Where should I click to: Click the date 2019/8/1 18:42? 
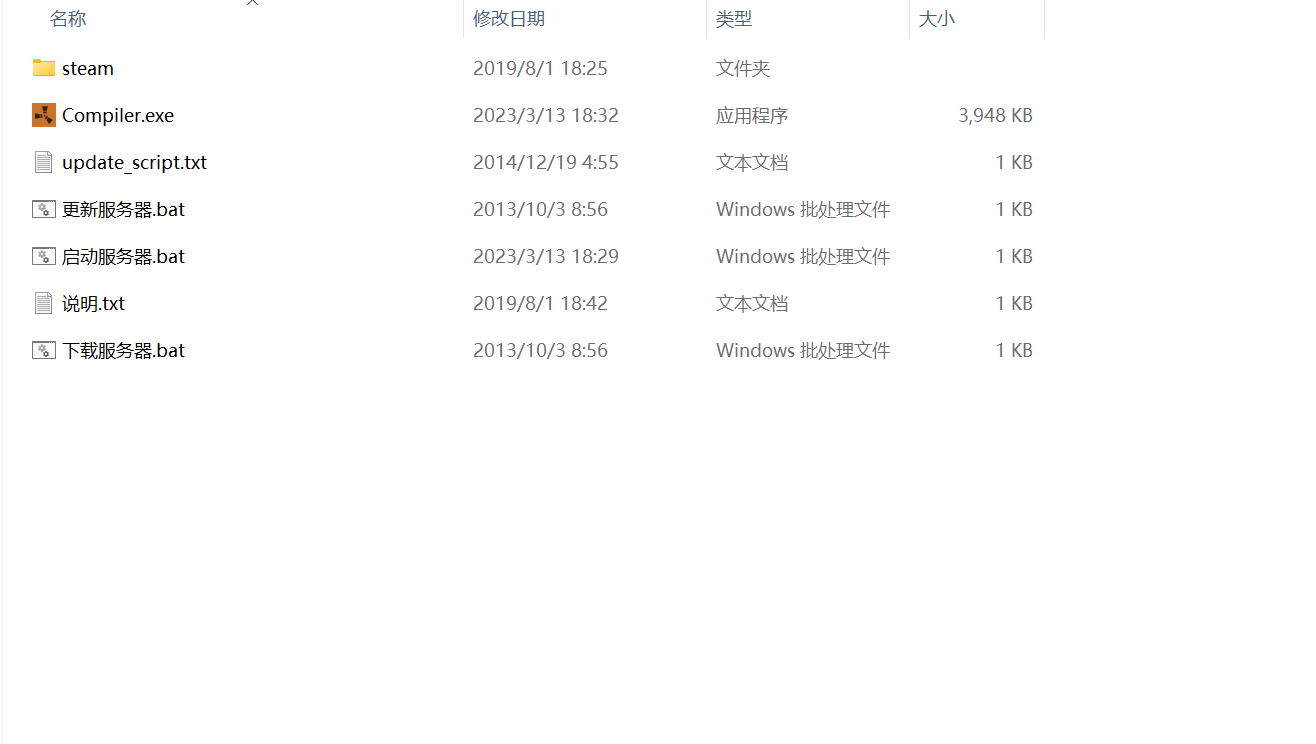[540, 303]
